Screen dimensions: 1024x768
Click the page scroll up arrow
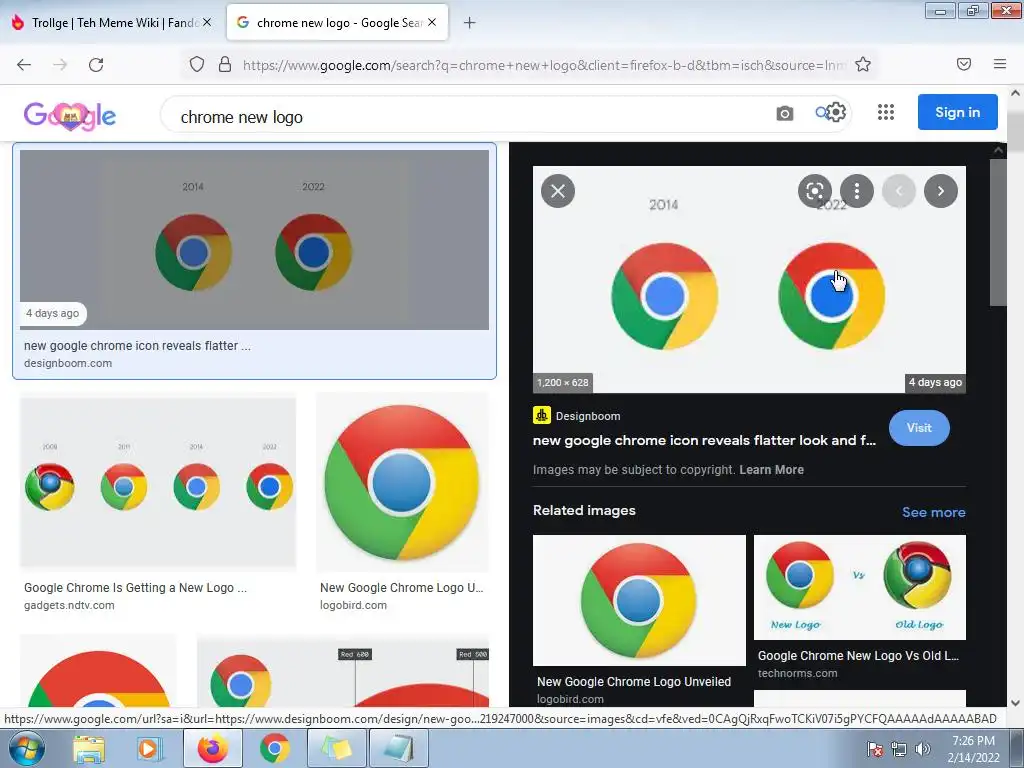pos(1016,93)
